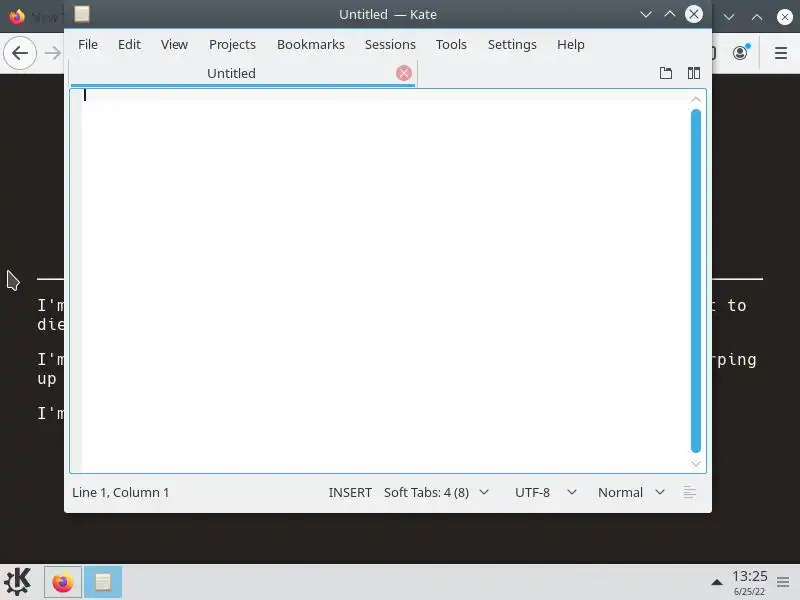Maximize the Firefox window
This screenshot has height=600, width=800.
pyautogui.click(x=757, y=17)
